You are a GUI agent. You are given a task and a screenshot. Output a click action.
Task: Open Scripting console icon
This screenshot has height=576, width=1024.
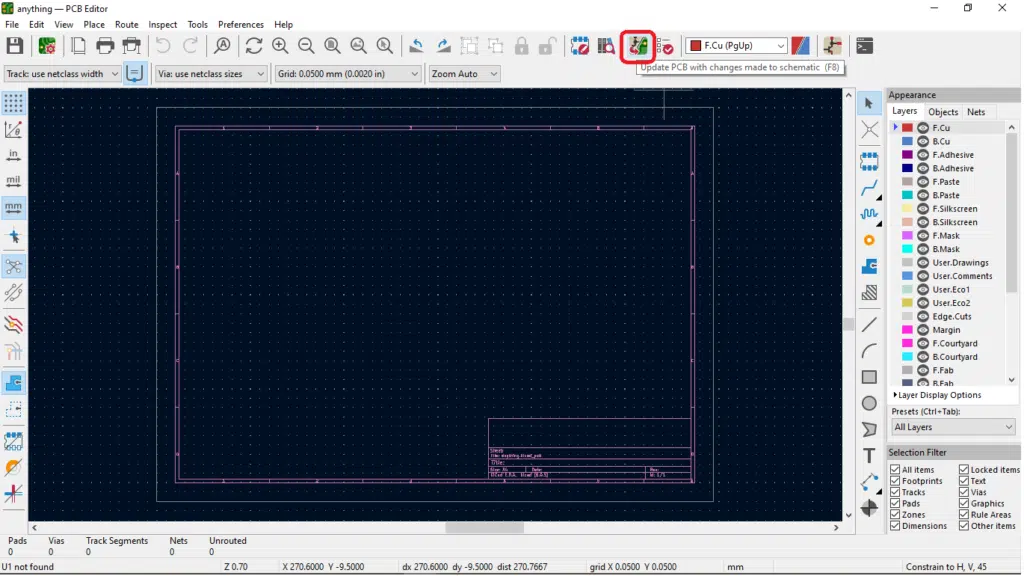pyautogui.click(x=865, y=46)
